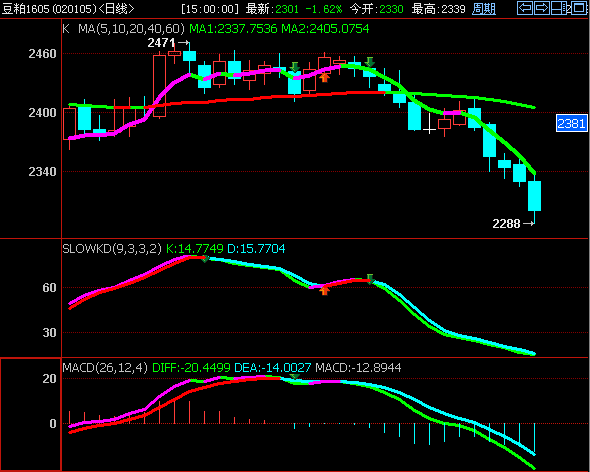Click the MA(5,10,20,40,60) indicator label
Screen dimensions: 590x472
pyautogui.click(x=131, y=29)
